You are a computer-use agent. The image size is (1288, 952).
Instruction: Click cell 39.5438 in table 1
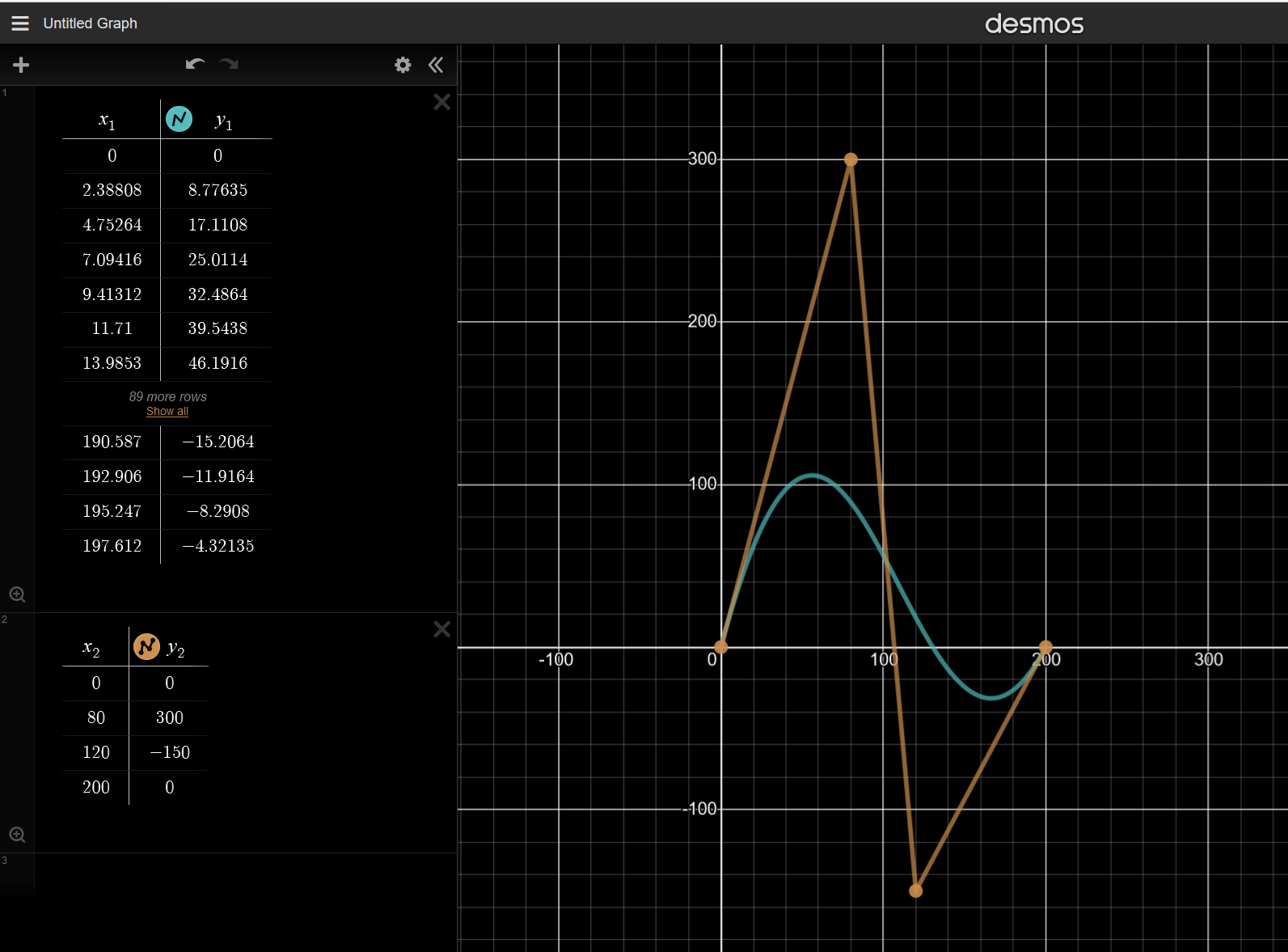pyautogui.click(x=217, y=328)
